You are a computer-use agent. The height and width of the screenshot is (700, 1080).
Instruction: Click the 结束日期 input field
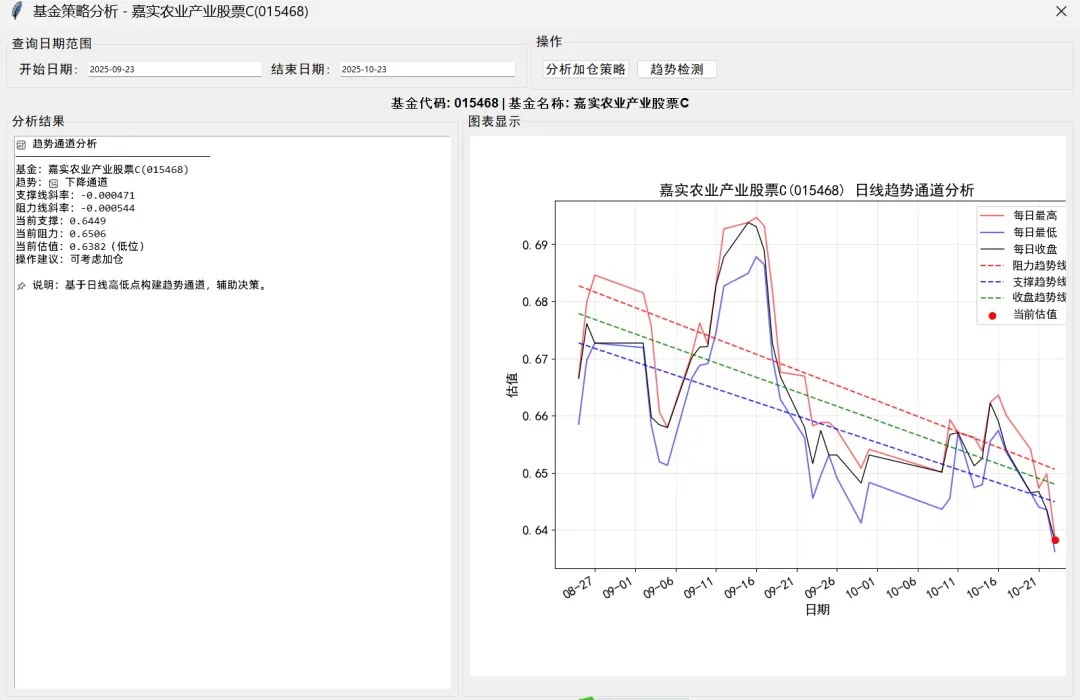coord(428,69)
